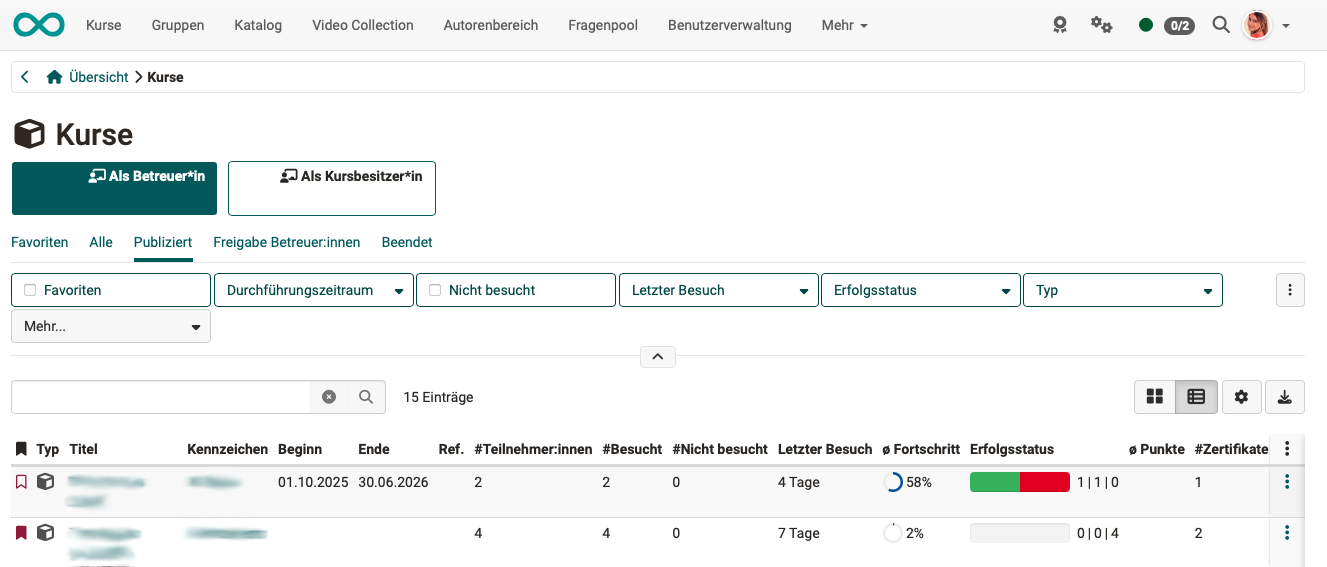Image resolution: width=1327 pixels, height=567 pixels.
Task: Open the Erfolgsstatus filter dropdown
Action: pyautogui.click(x=920, y=290)
